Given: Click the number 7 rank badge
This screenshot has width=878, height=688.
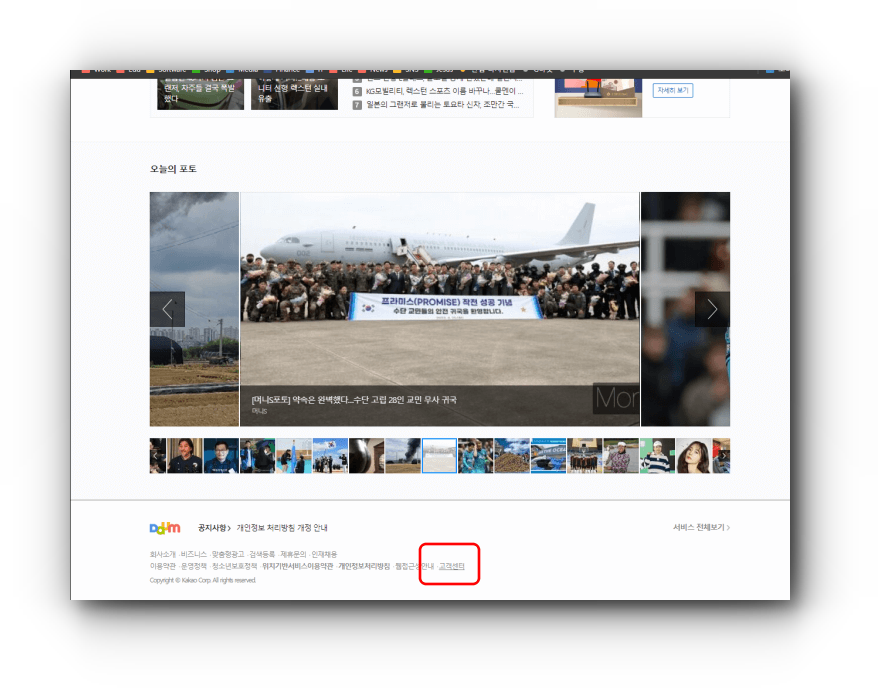Looking at the screenshot, I should pos(357,105).
